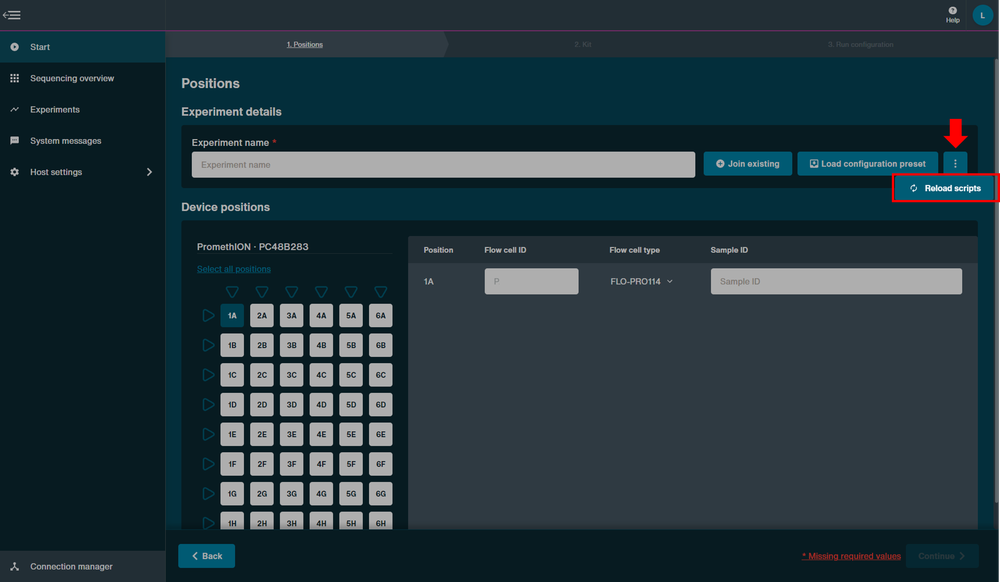Open the Experiments section
1000x582 pixels.
82,110
